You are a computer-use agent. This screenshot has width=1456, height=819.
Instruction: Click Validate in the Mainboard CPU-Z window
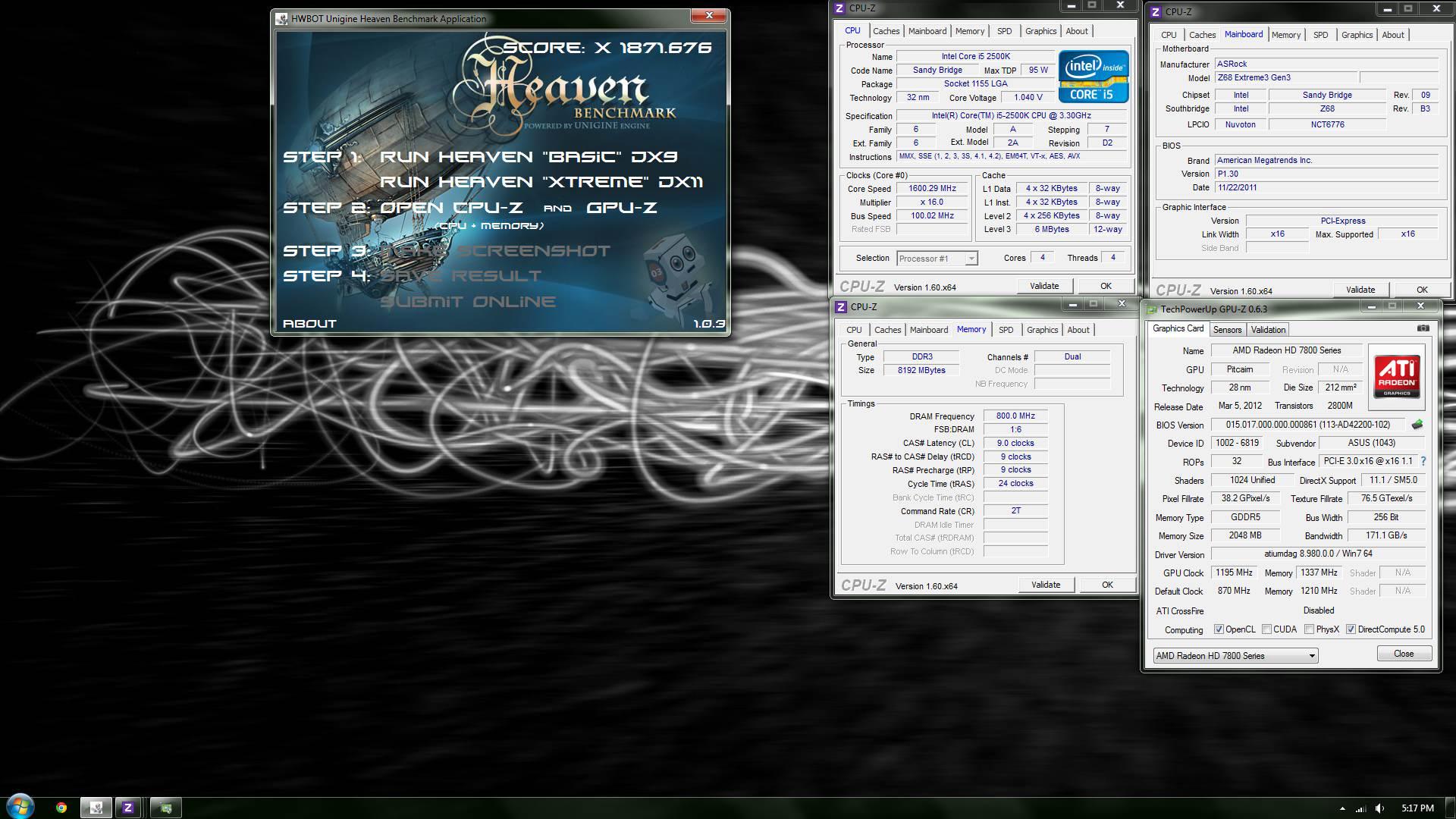coord(1360,290)
